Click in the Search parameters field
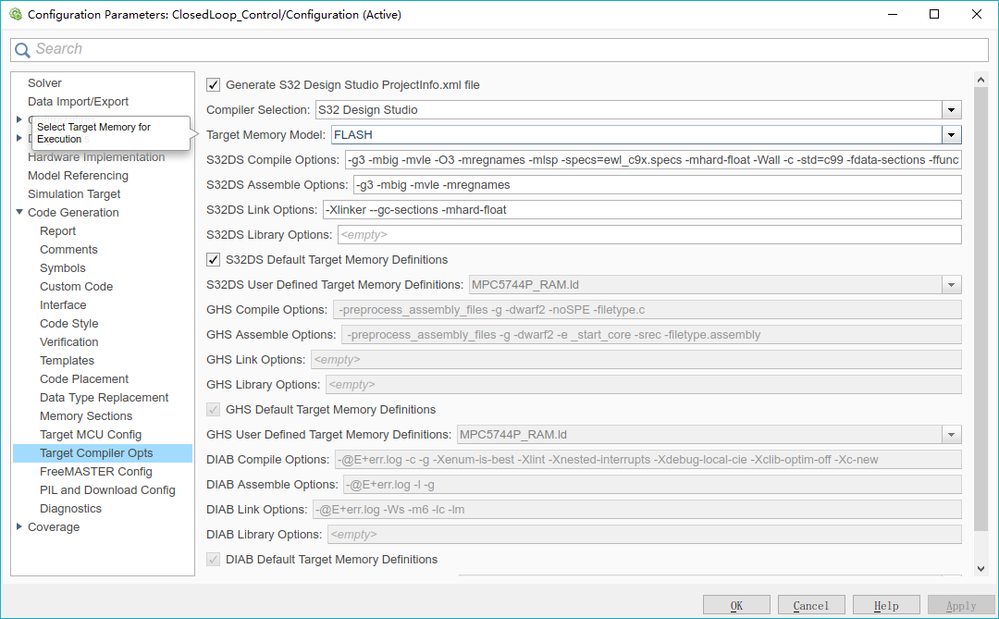999x619 pixels. point(500,50)
